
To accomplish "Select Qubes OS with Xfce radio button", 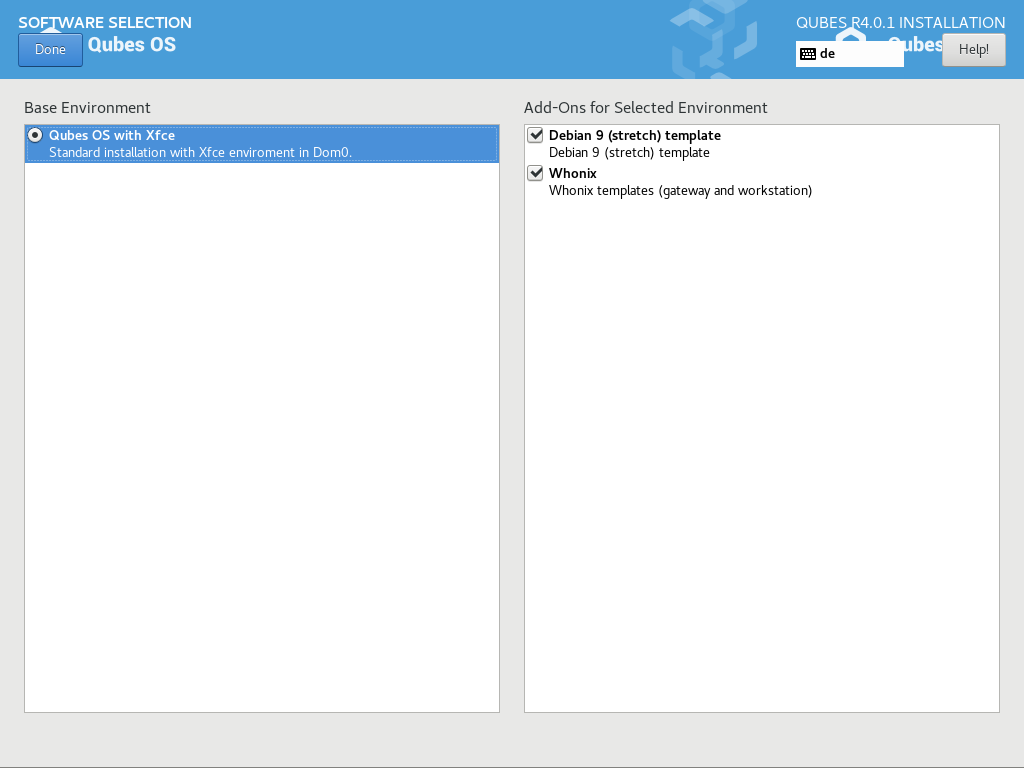I will [35, 135].
